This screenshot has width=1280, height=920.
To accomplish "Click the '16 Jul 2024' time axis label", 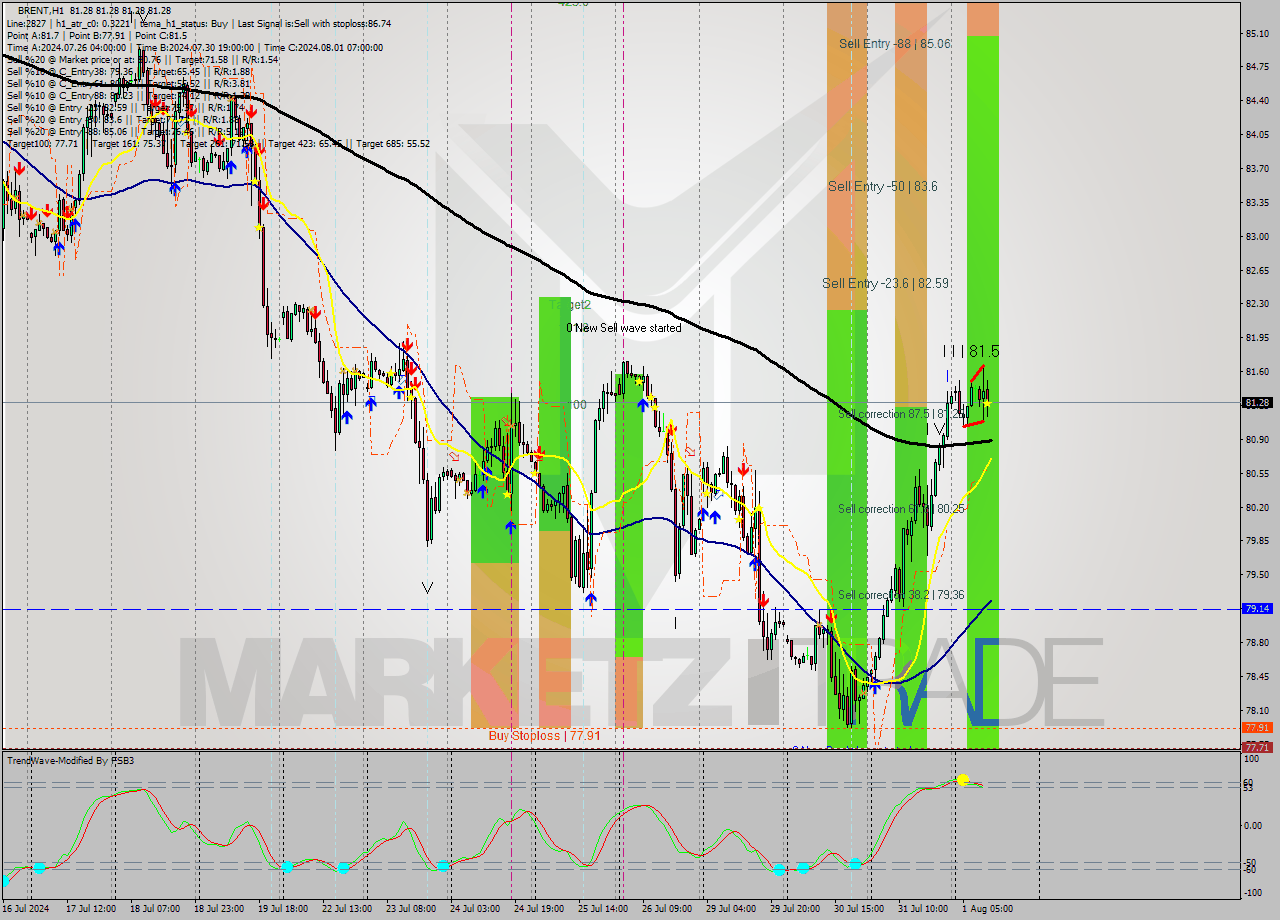I will [x=26, y=909].
